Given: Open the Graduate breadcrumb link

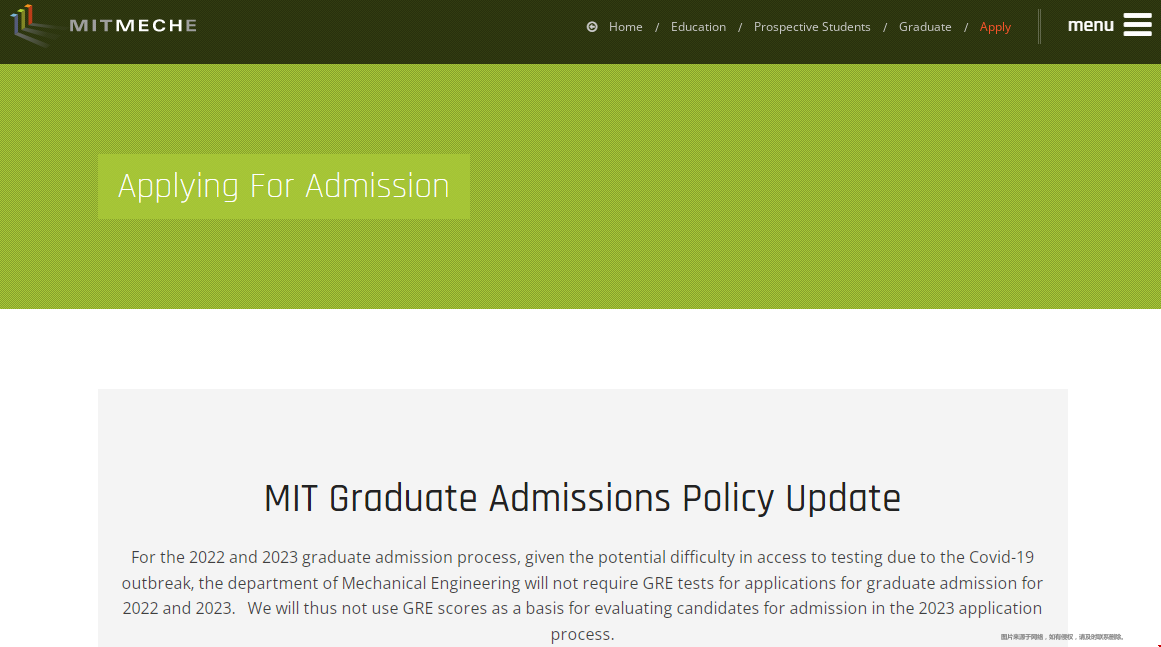Looking at the screenshot, I should coord(925,27).
